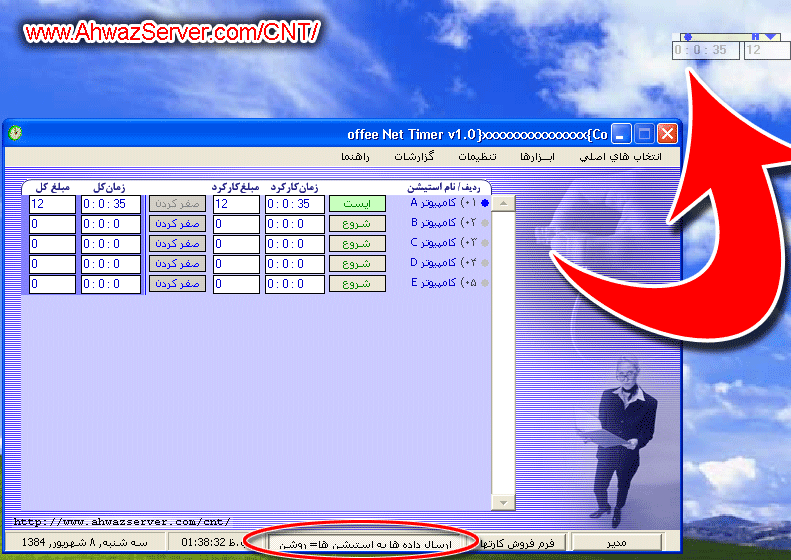791x560 pixels.
Task: Close the Coffee Net Timer window
Action: pyautogui.click(x=667, y=134)
